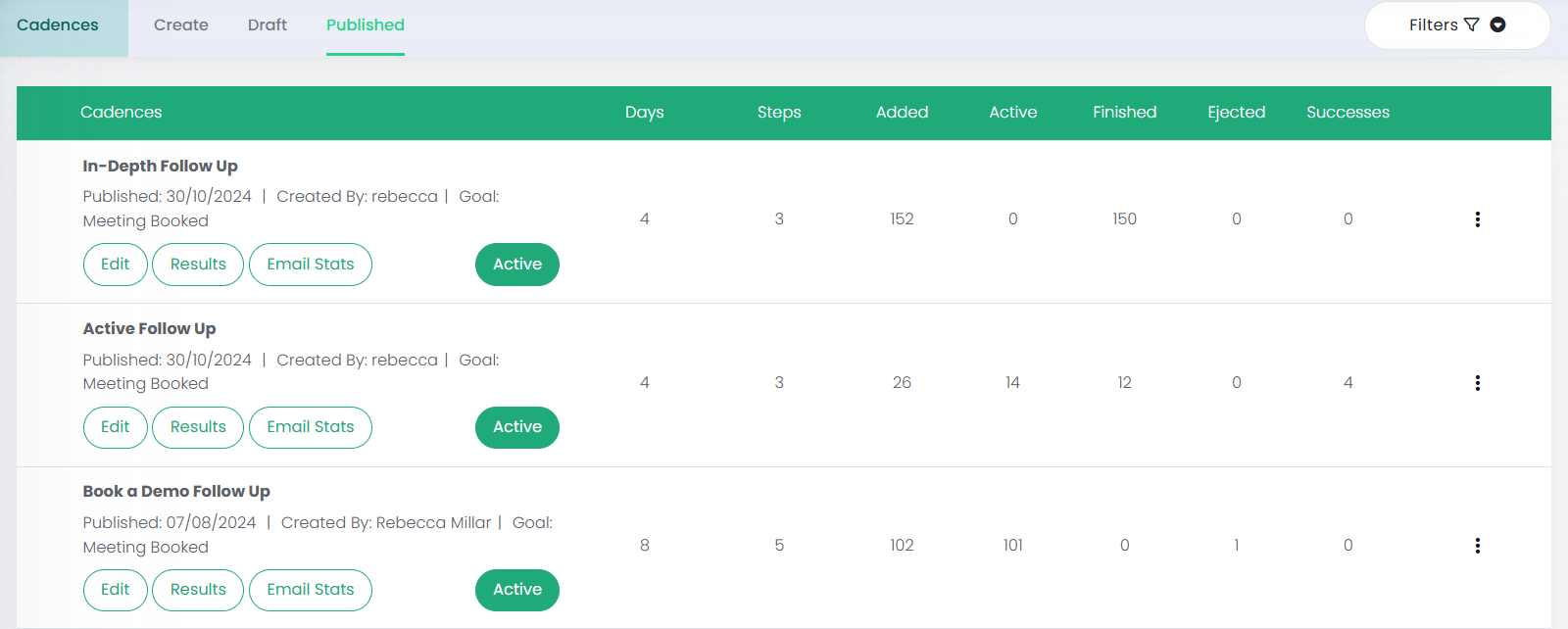
Task: Select the Published tab
Action: click(x=365, y=25)
